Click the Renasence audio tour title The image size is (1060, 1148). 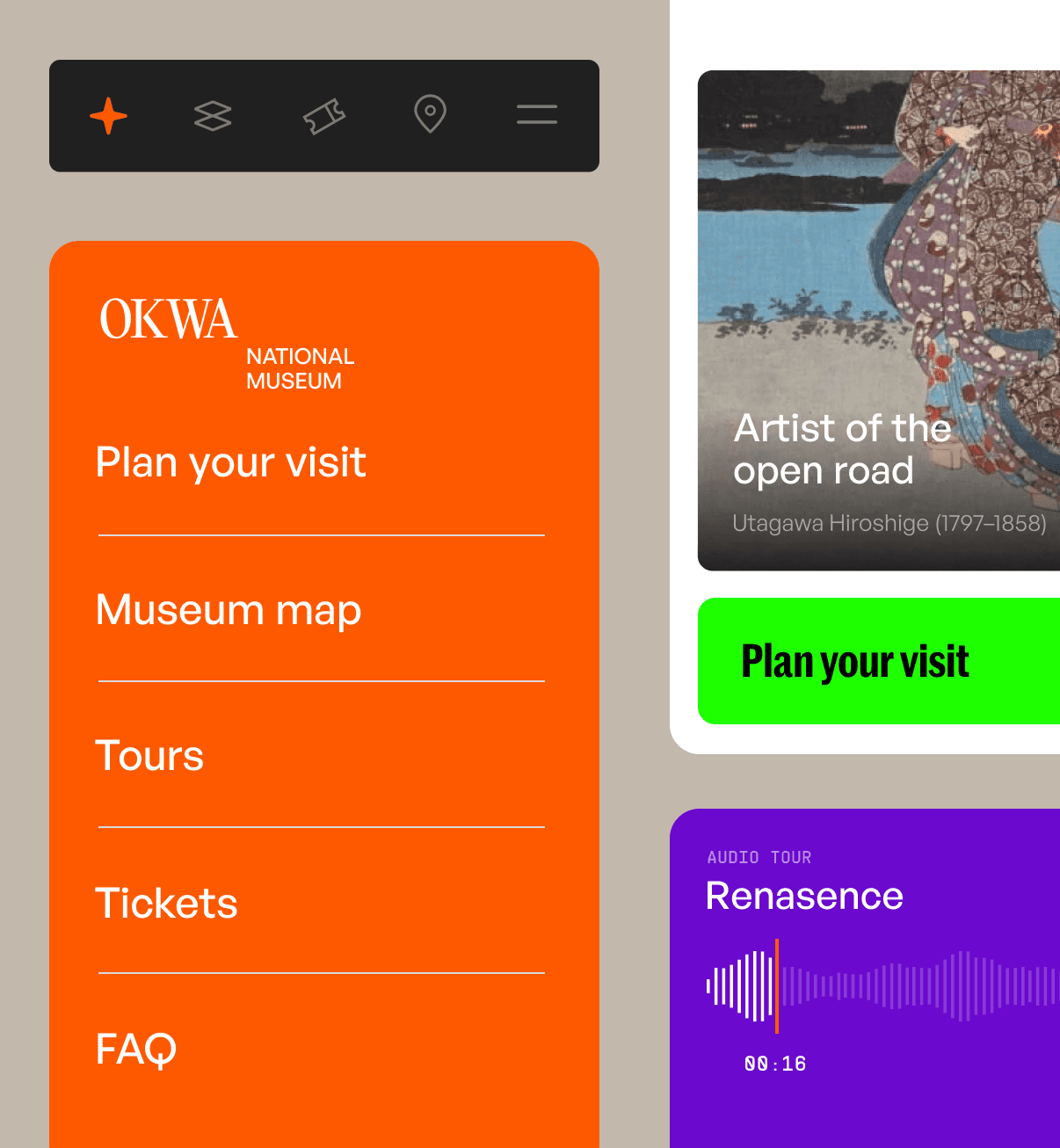click(805, 896)
